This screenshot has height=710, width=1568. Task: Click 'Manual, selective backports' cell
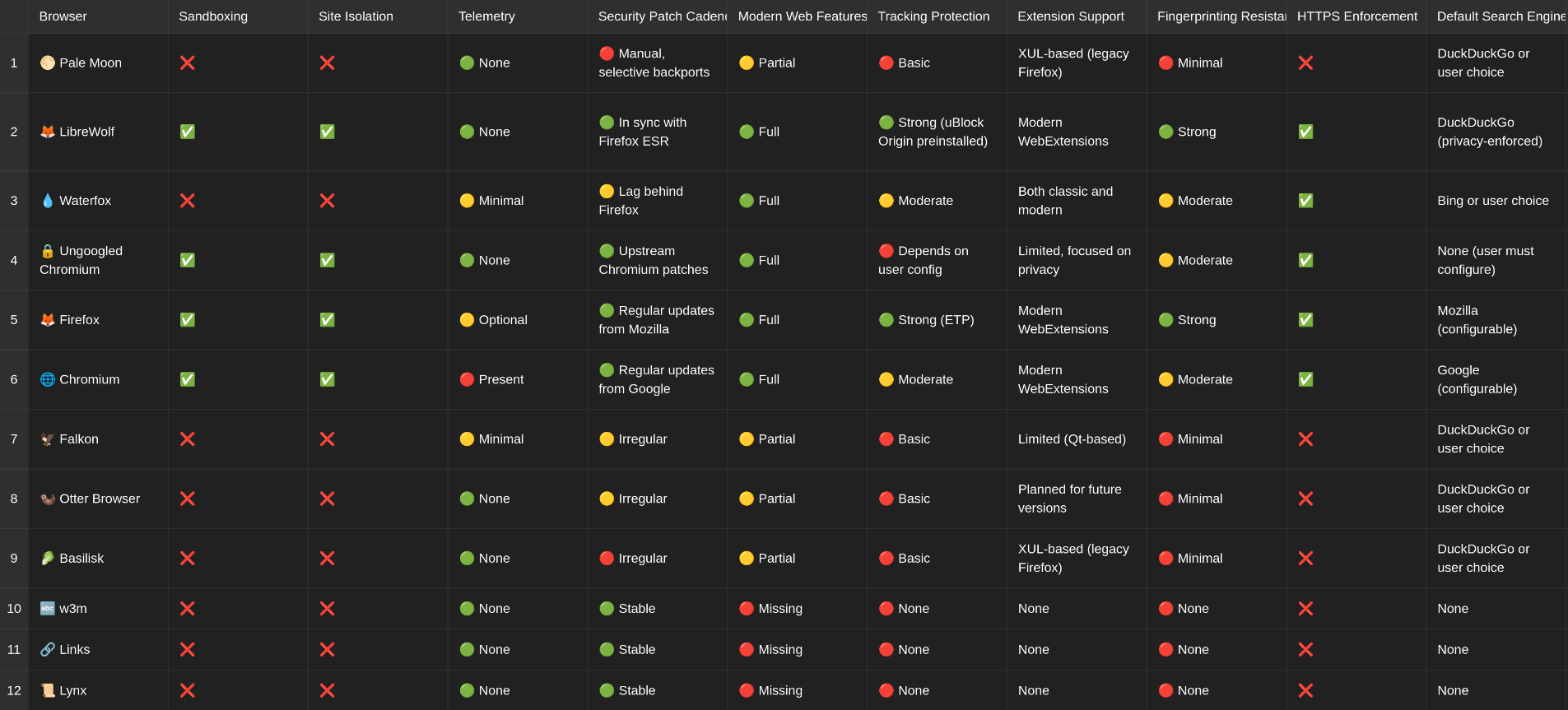coord(658,63)
